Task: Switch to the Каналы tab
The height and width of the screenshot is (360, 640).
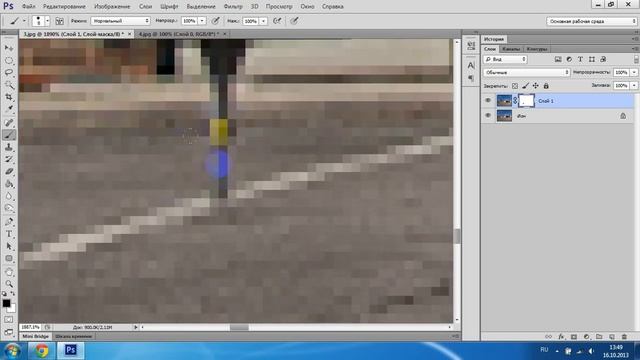Action: [511, 49]
